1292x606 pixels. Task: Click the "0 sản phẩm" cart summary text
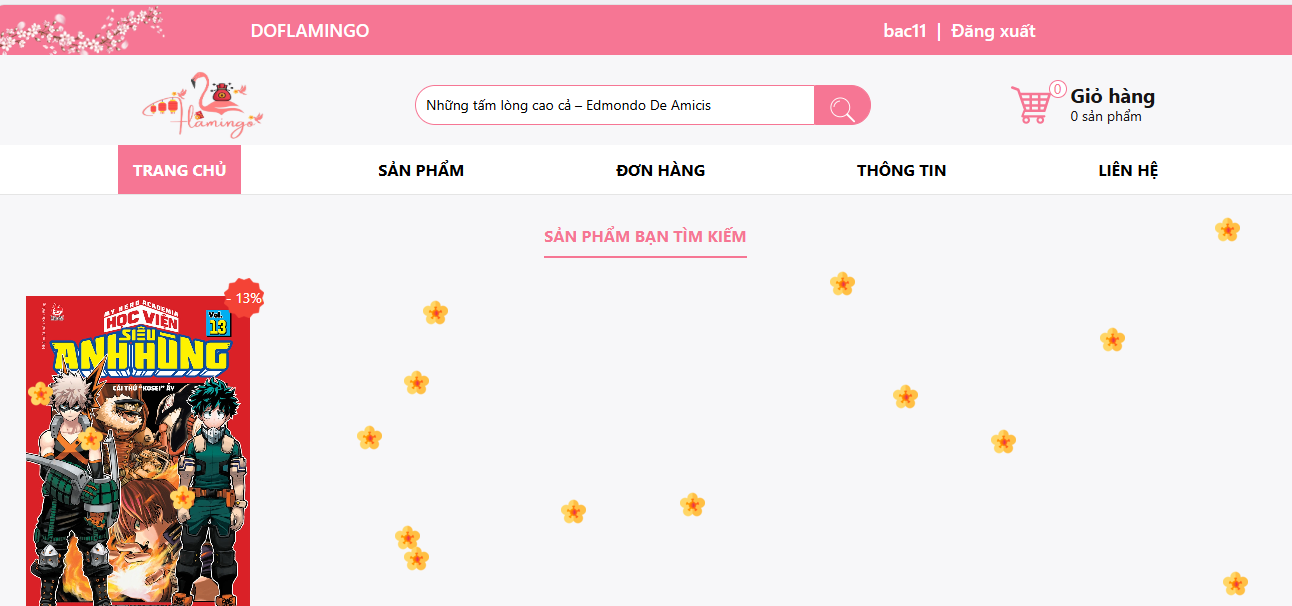(1106, 117)
